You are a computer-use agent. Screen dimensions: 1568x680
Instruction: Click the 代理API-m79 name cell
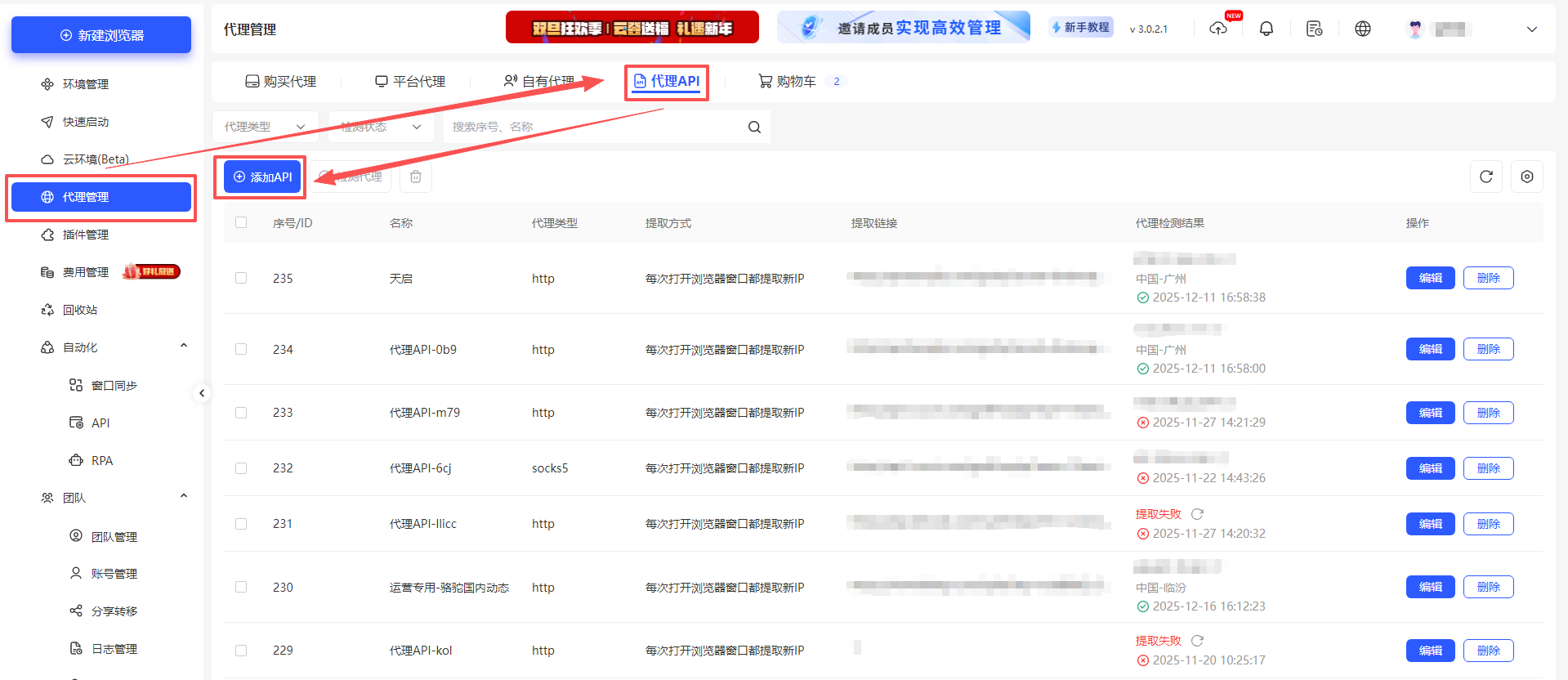click(x=425, y=413)
